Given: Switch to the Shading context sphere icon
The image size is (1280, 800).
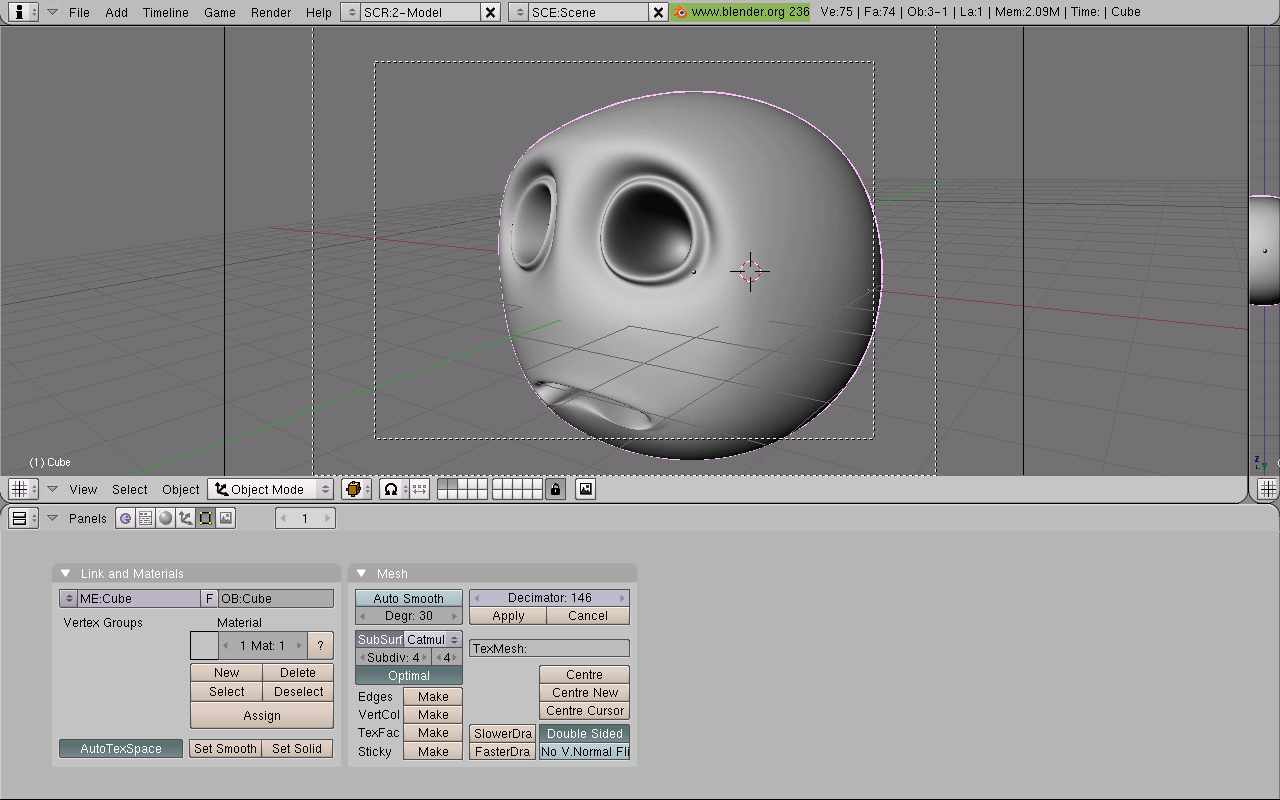Looking at the screenshot, I should tap(165, 518).
